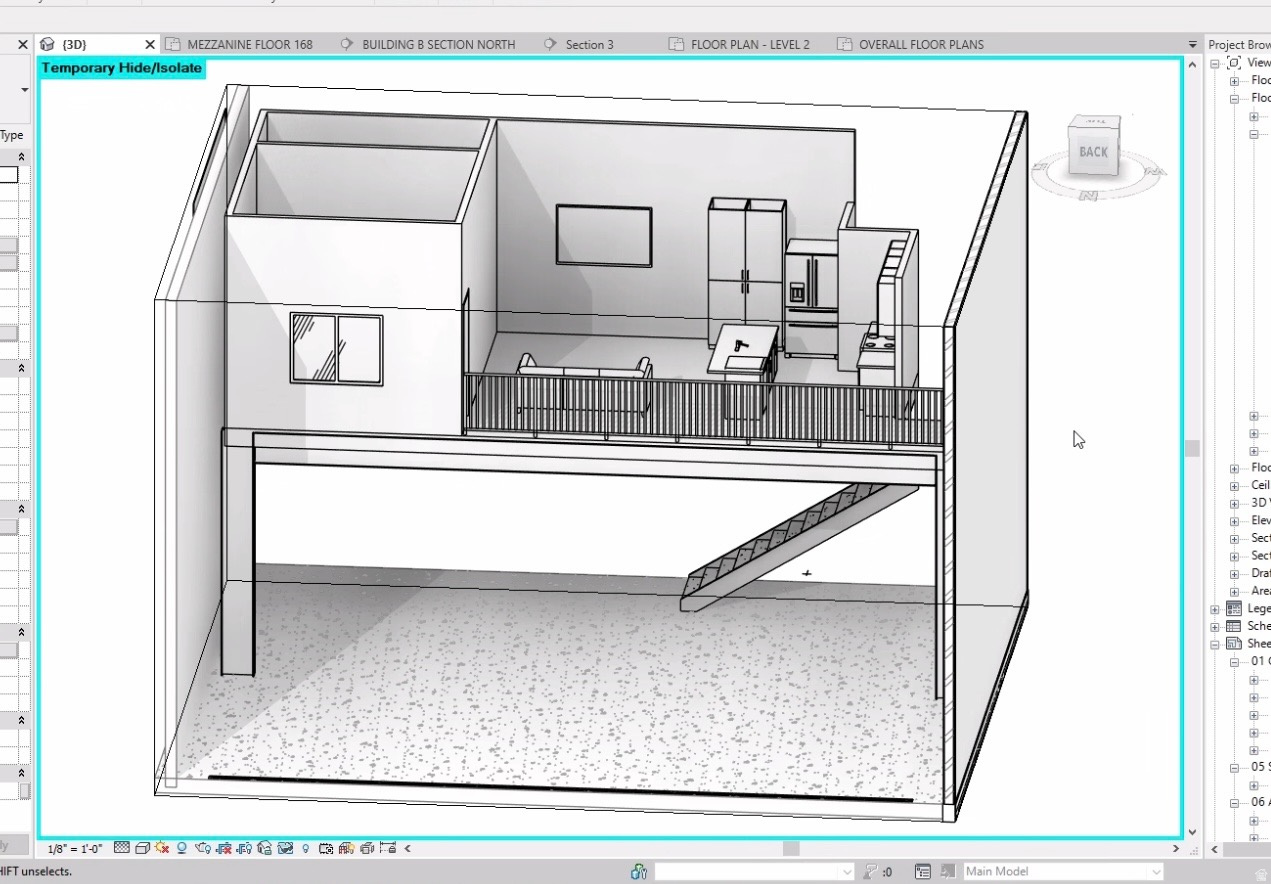Open the Visual Style menu
This screenshot has height=884, width=1271.
coord(142,847)
